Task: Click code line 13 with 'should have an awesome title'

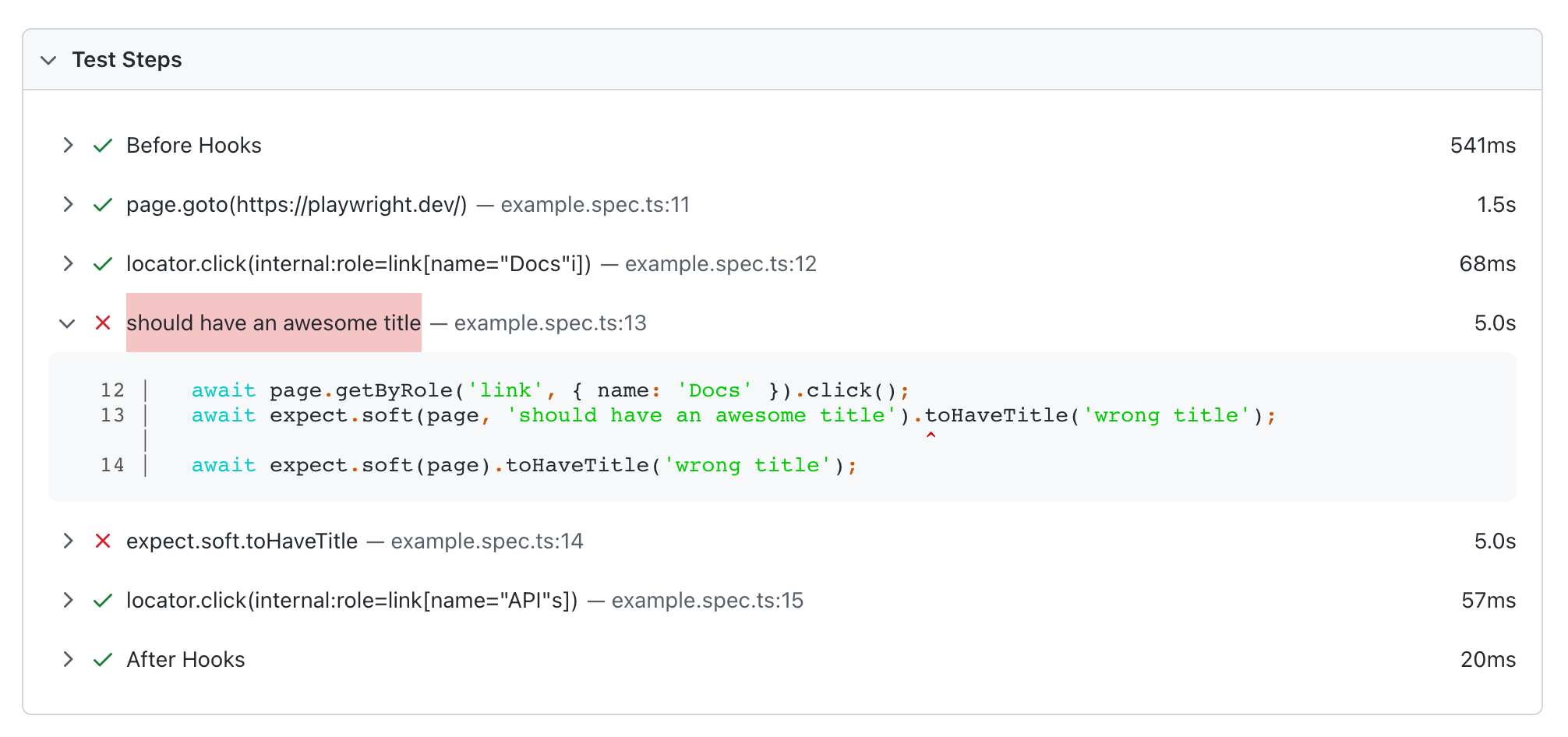Action: 733,415
